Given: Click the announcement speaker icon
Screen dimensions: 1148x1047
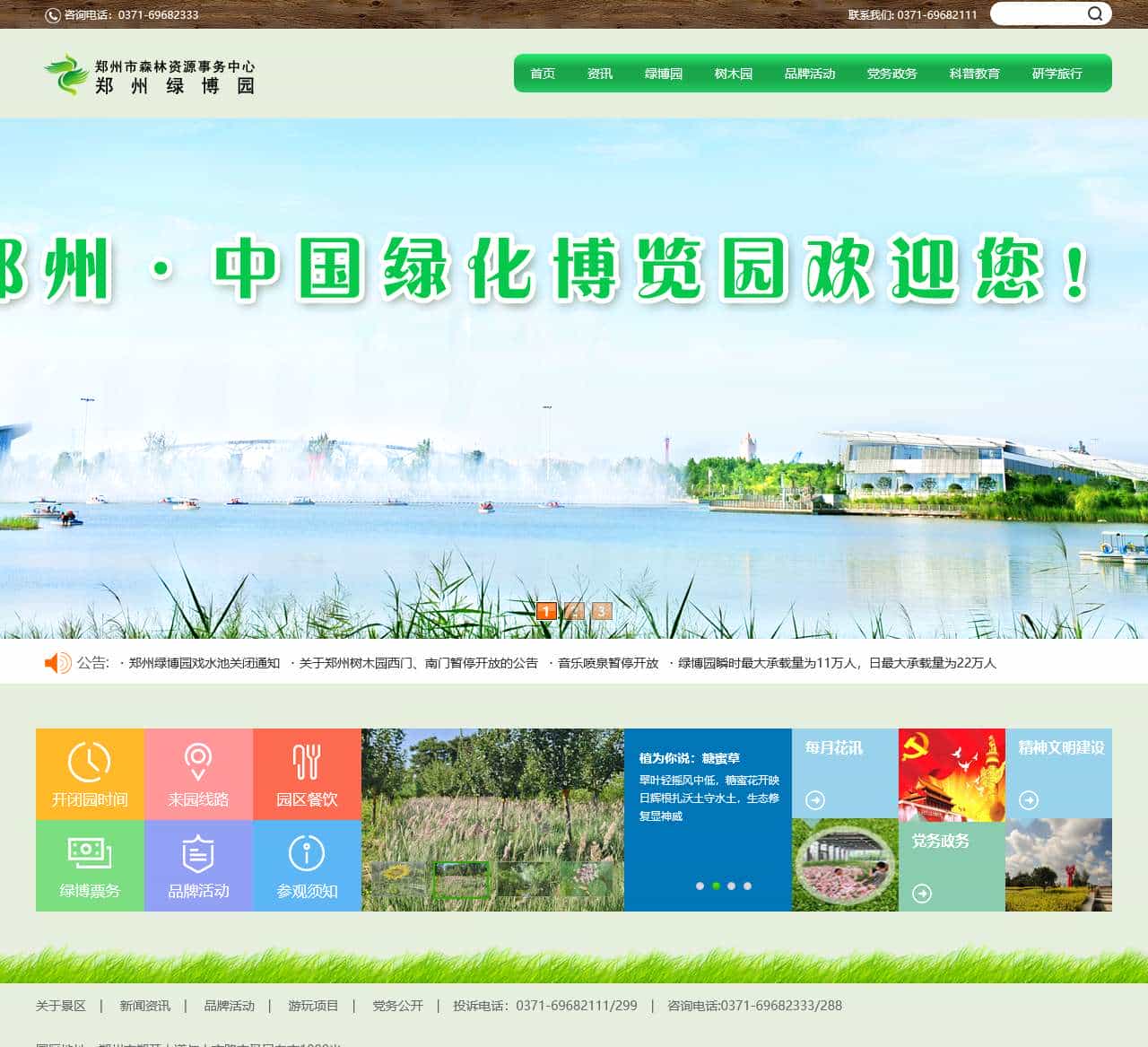Looking at the screenshot, I should [x=56, y=664].
